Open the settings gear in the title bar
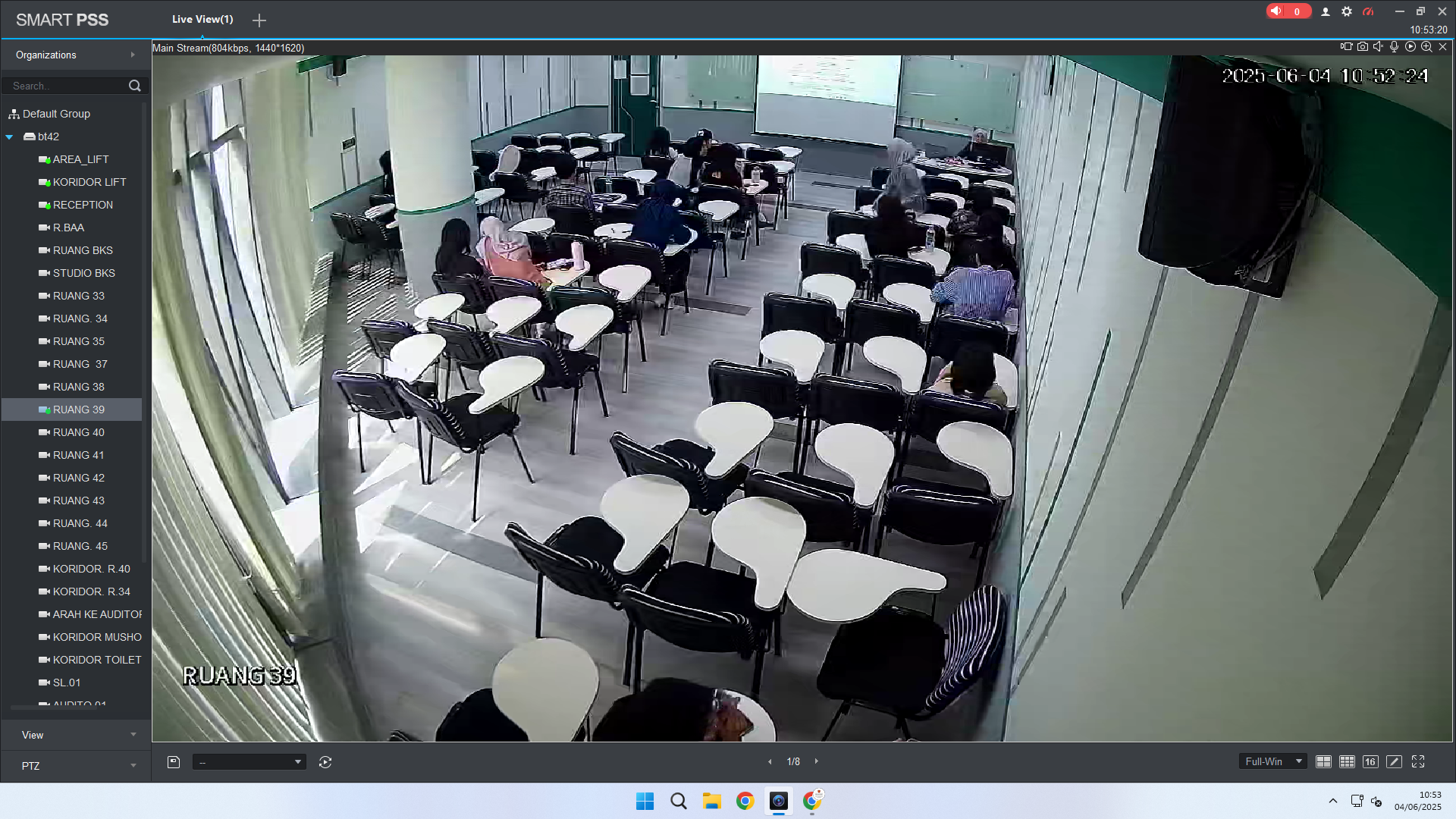 1347,11
